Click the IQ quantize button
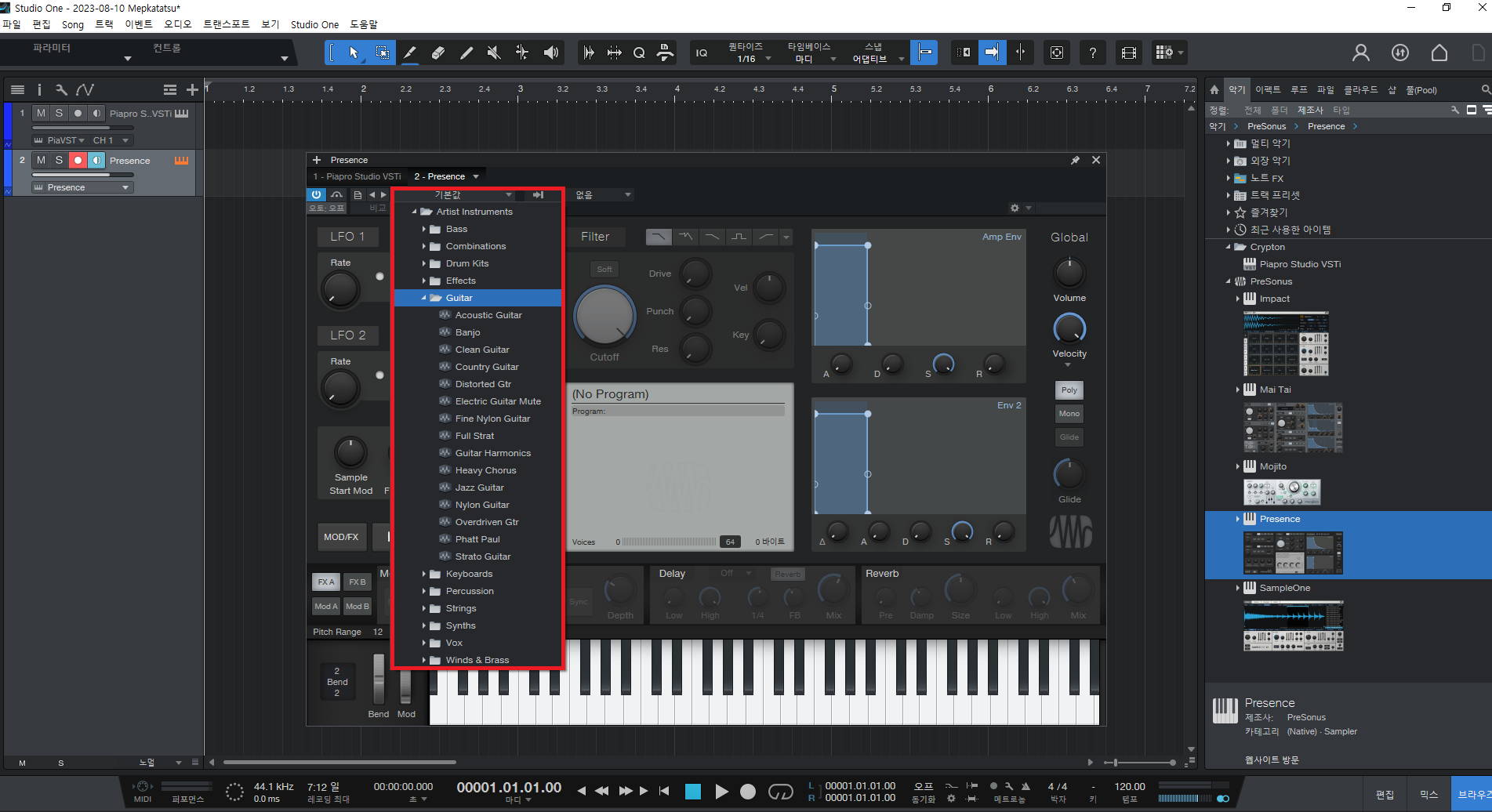 pyautogui.click(x=702, y=53)
